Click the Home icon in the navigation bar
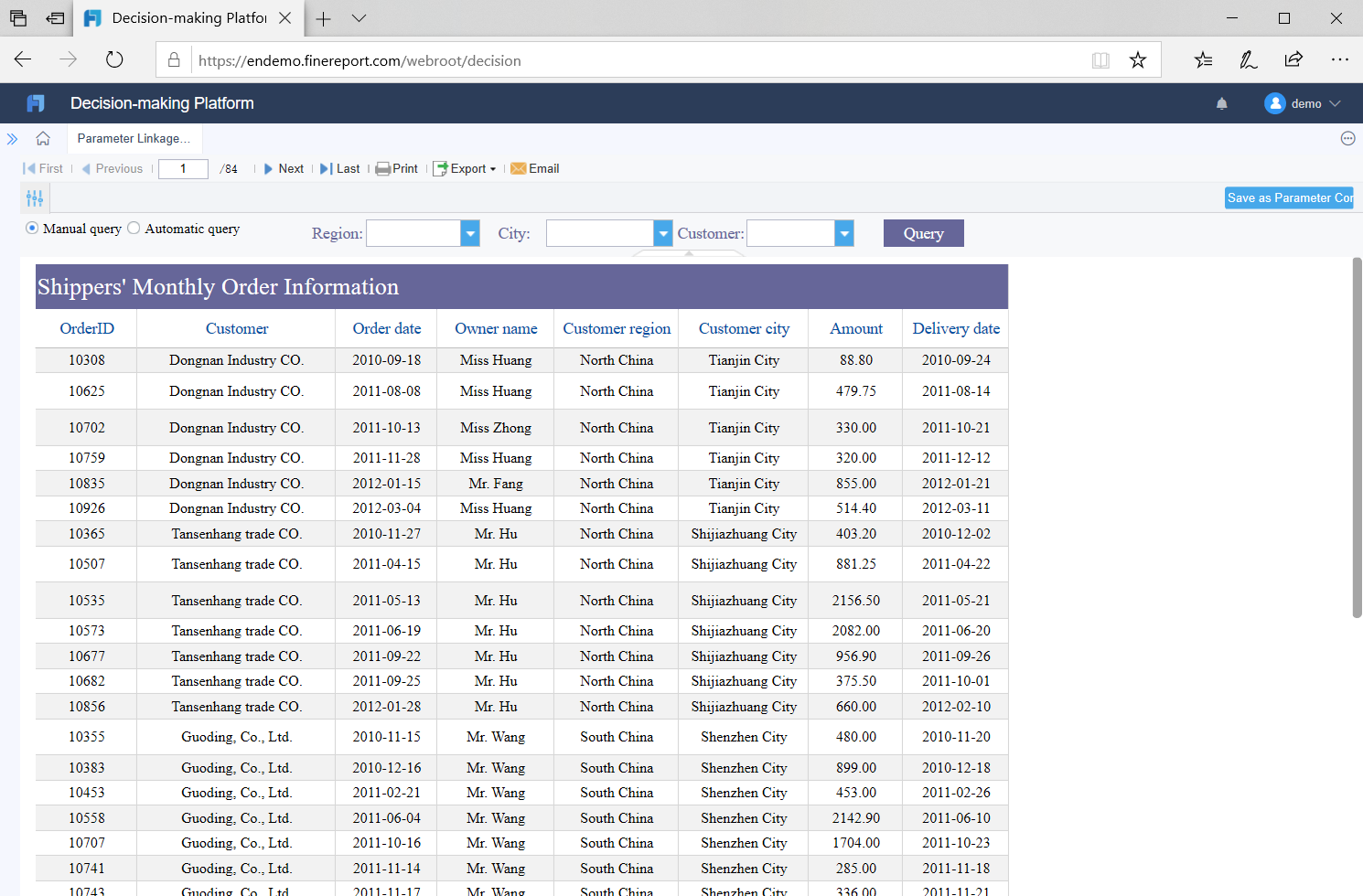The width and height of the screenshot is (1363, 896). tap(42, 138)
